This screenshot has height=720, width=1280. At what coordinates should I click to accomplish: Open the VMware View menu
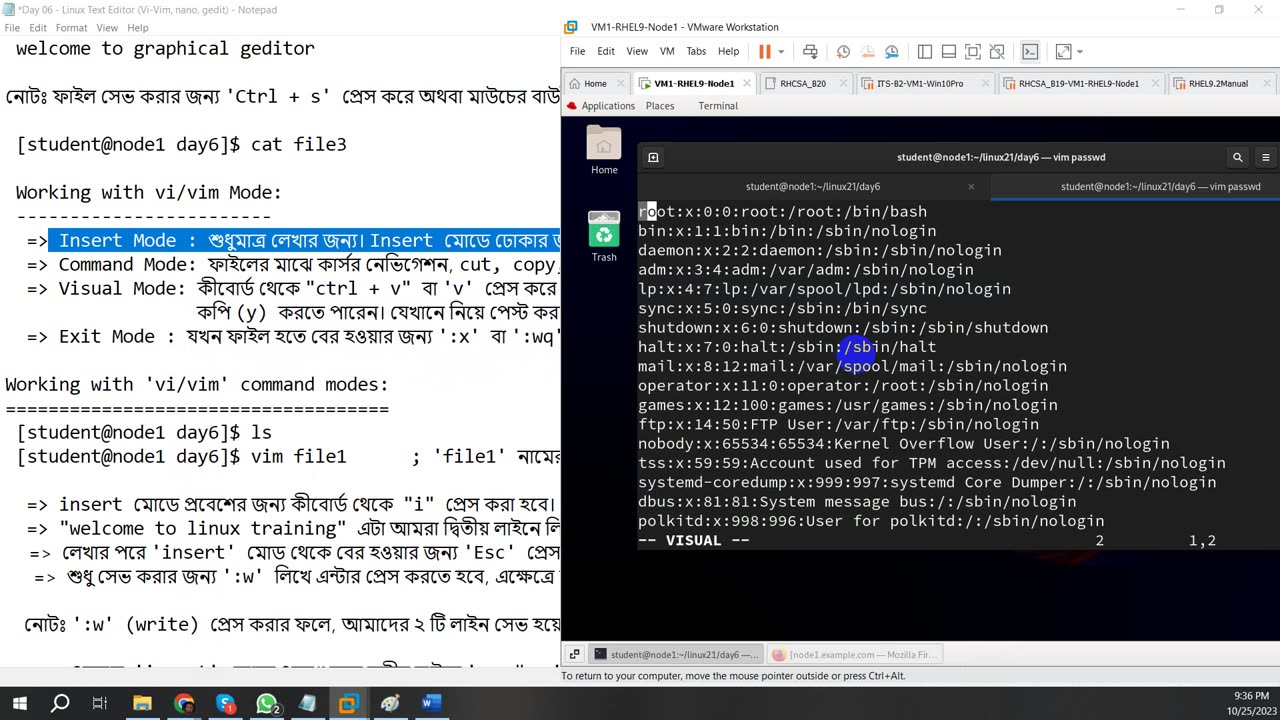pyautogui.click(x=637, y=51)
